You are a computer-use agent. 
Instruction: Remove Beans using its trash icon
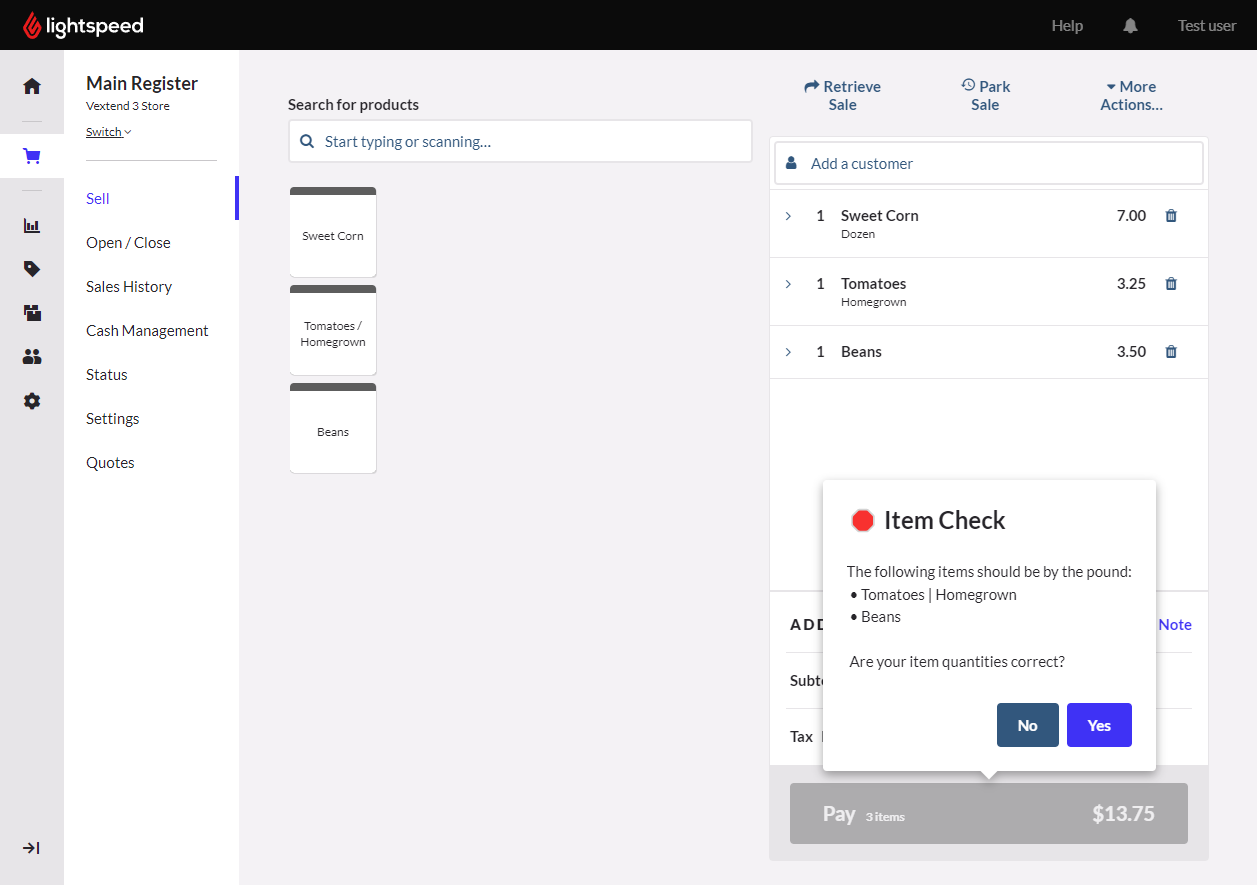pyautogui.click(x=1171, y=352)
